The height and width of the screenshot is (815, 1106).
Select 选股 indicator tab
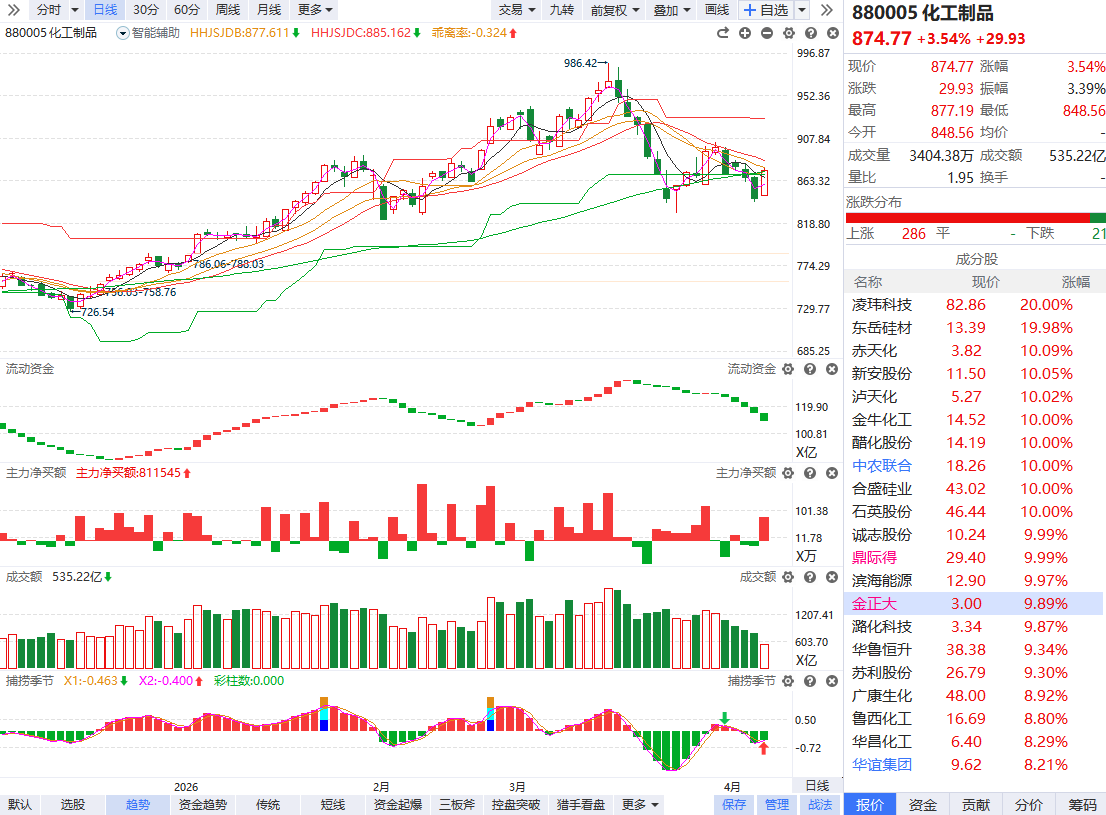coord(73,805)
